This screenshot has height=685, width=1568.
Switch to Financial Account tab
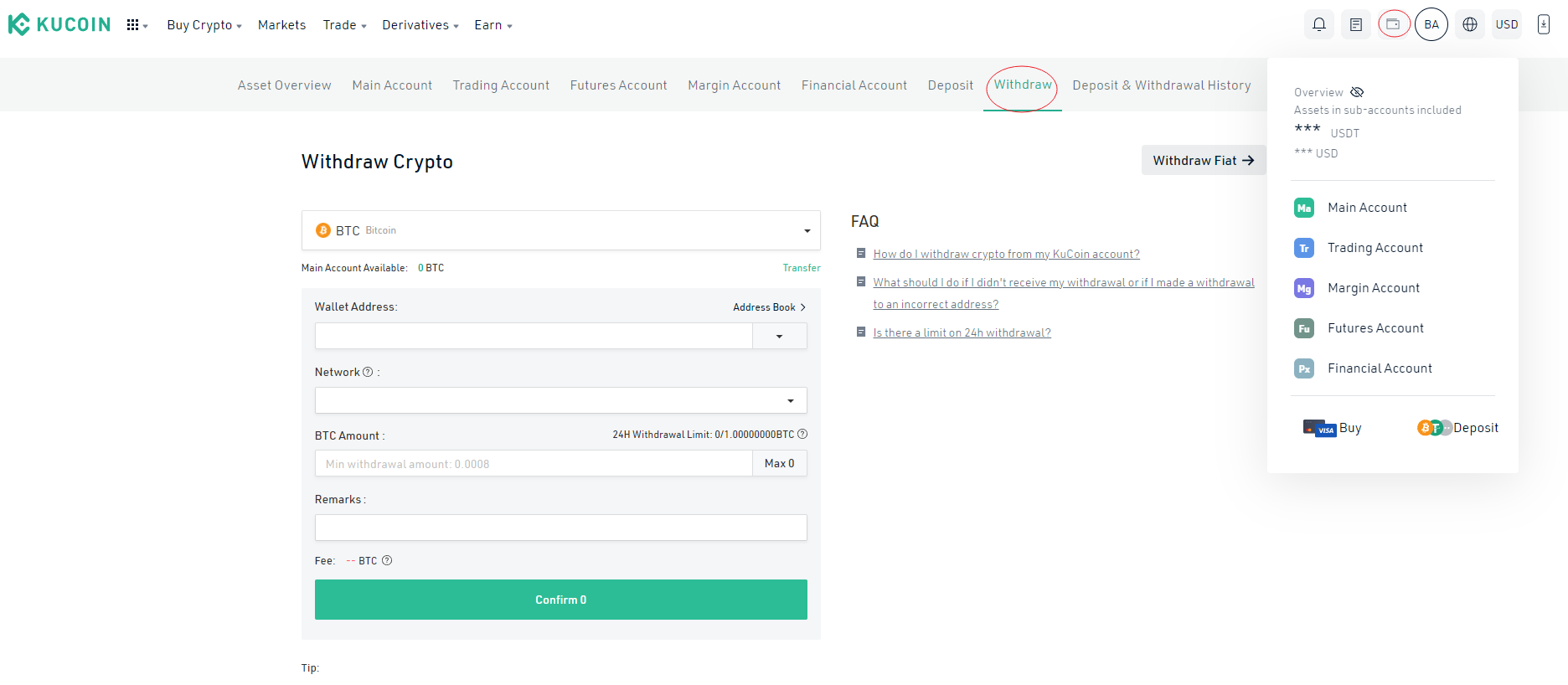click(x=854, y=85)
